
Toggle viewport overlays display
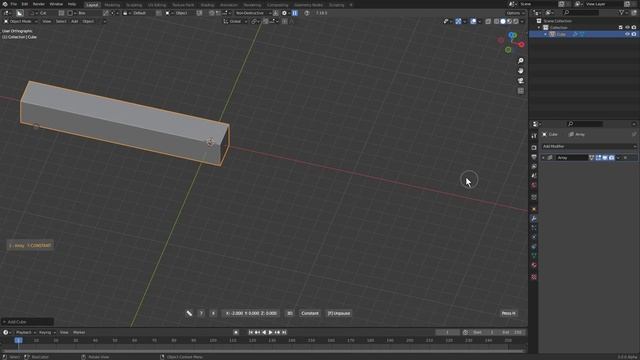(473, 21)
